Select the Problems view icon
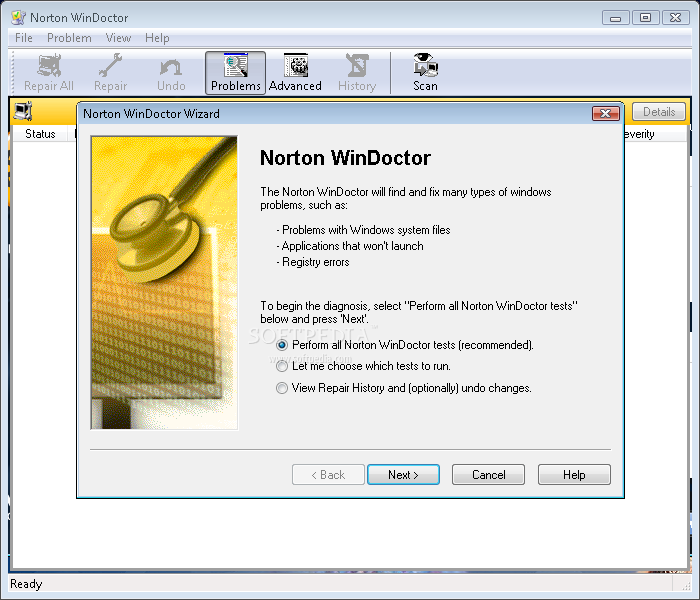 pyautogui.click(x=235, y=72)
